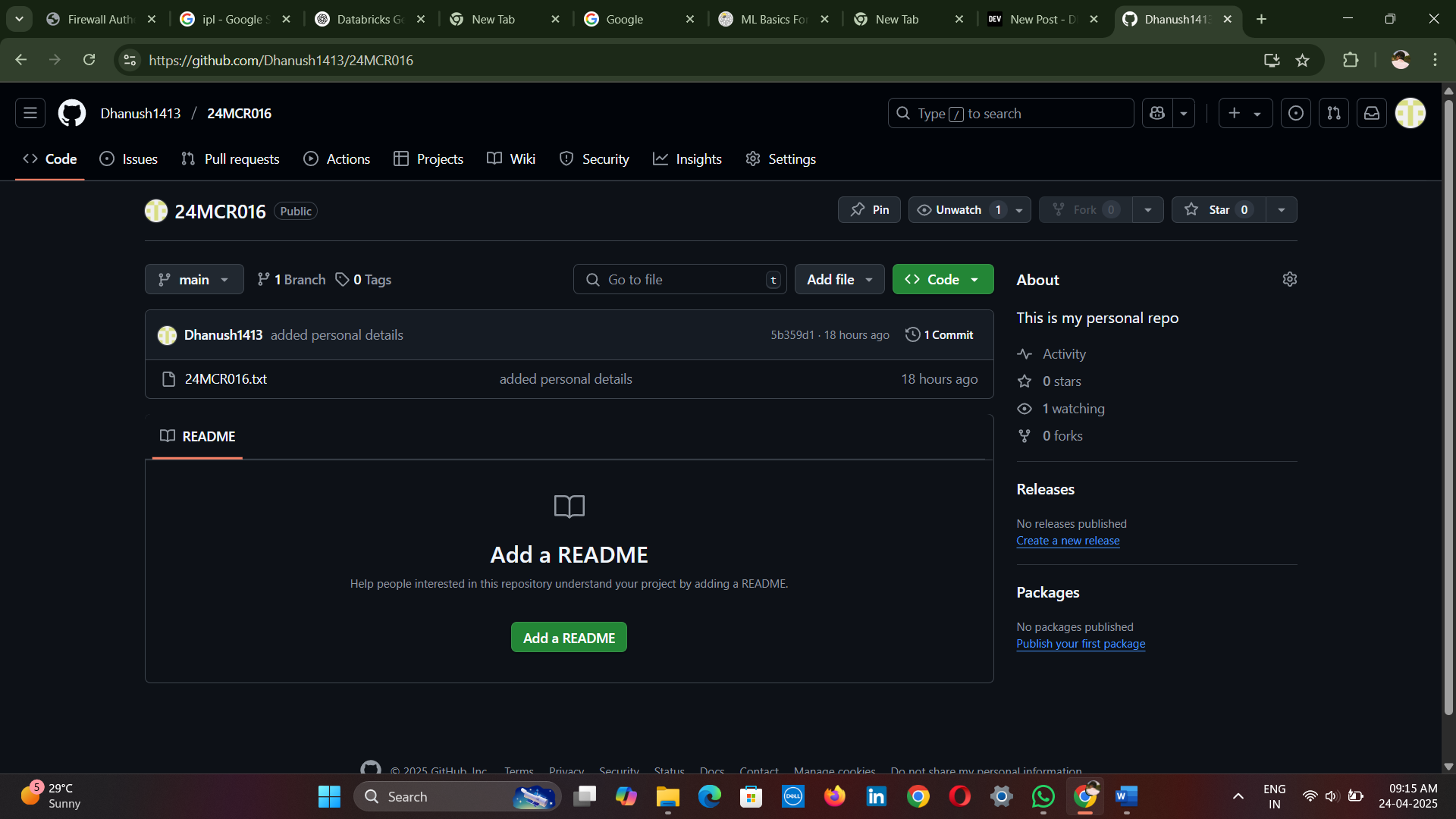1456x819 pixels.
Task: Click the green Add a README button
Action: (569, 638)
